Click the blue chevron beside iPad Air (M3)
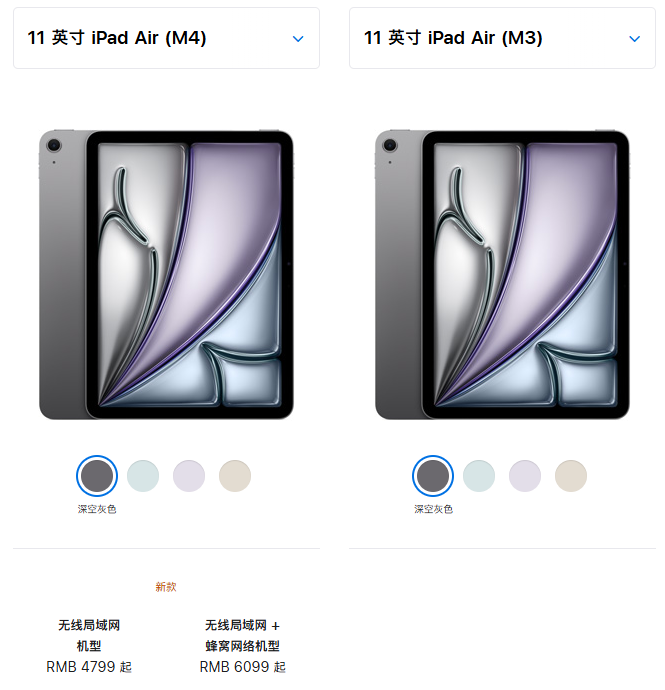The width and height of the screenshot is (665, 690). [x=634, y=39]
